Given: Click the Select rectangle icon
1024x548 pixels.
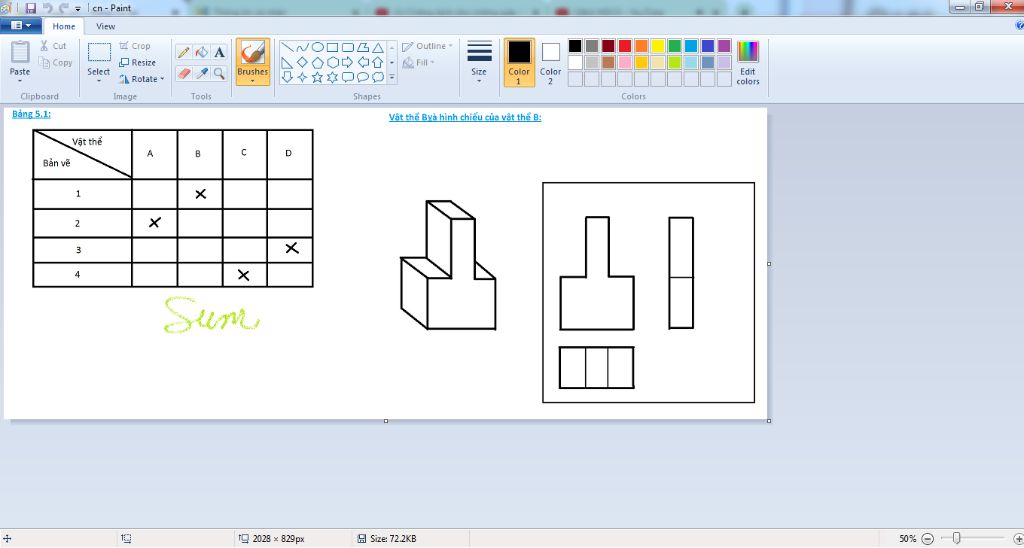Looking at the screenshot, I should click(99, 53).
